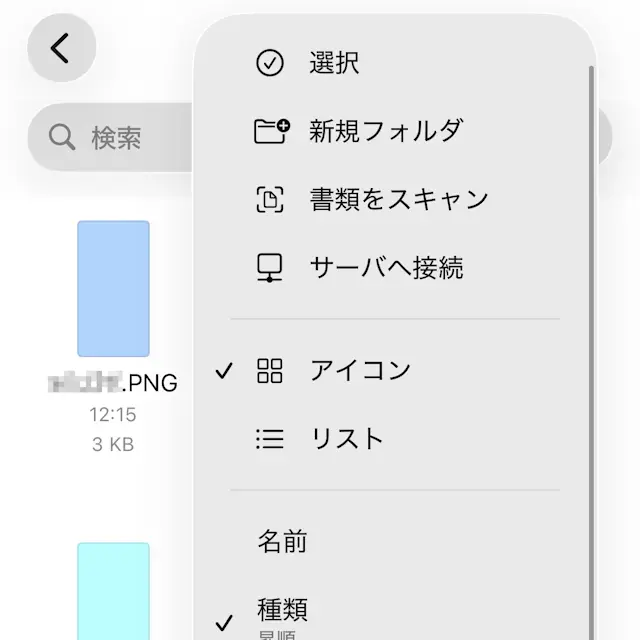
Task: Click the grid icon for アイコン view
Action: coord(270,371)
